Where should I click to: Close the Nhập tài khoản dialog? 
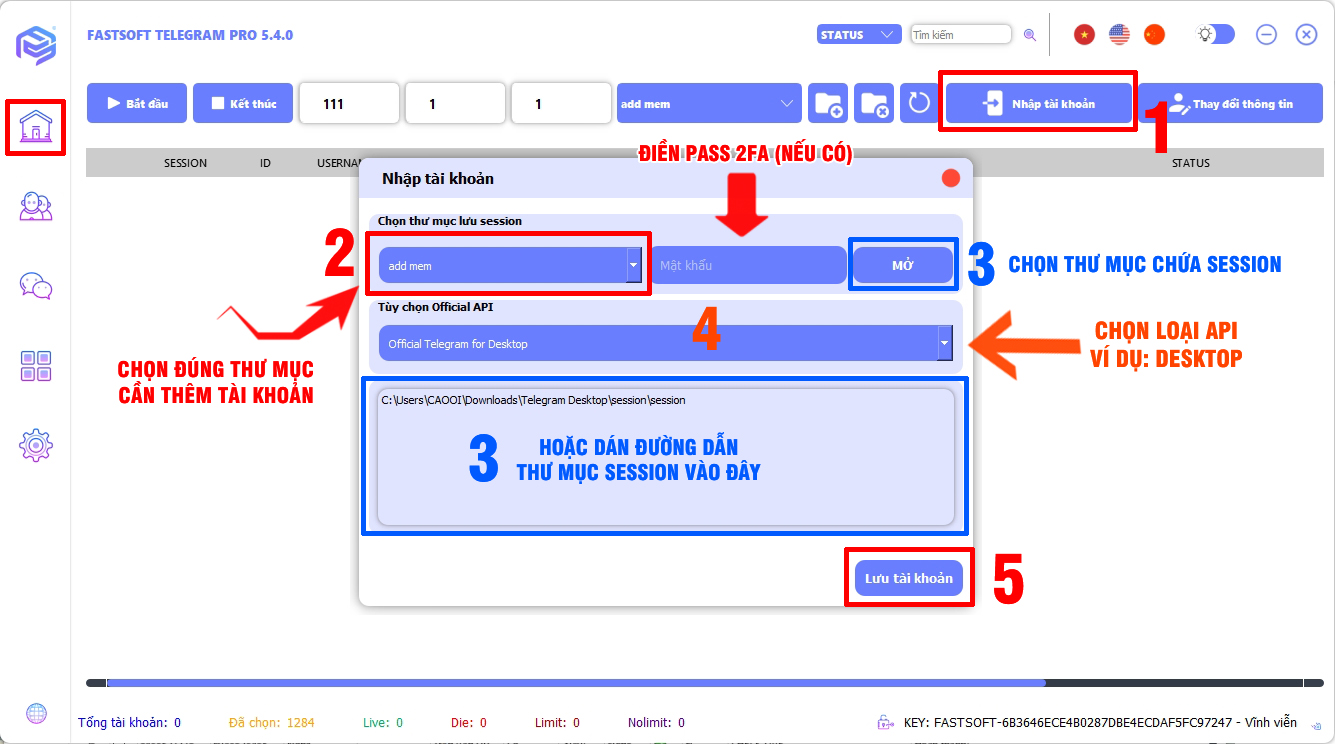[x=951, y=178]
